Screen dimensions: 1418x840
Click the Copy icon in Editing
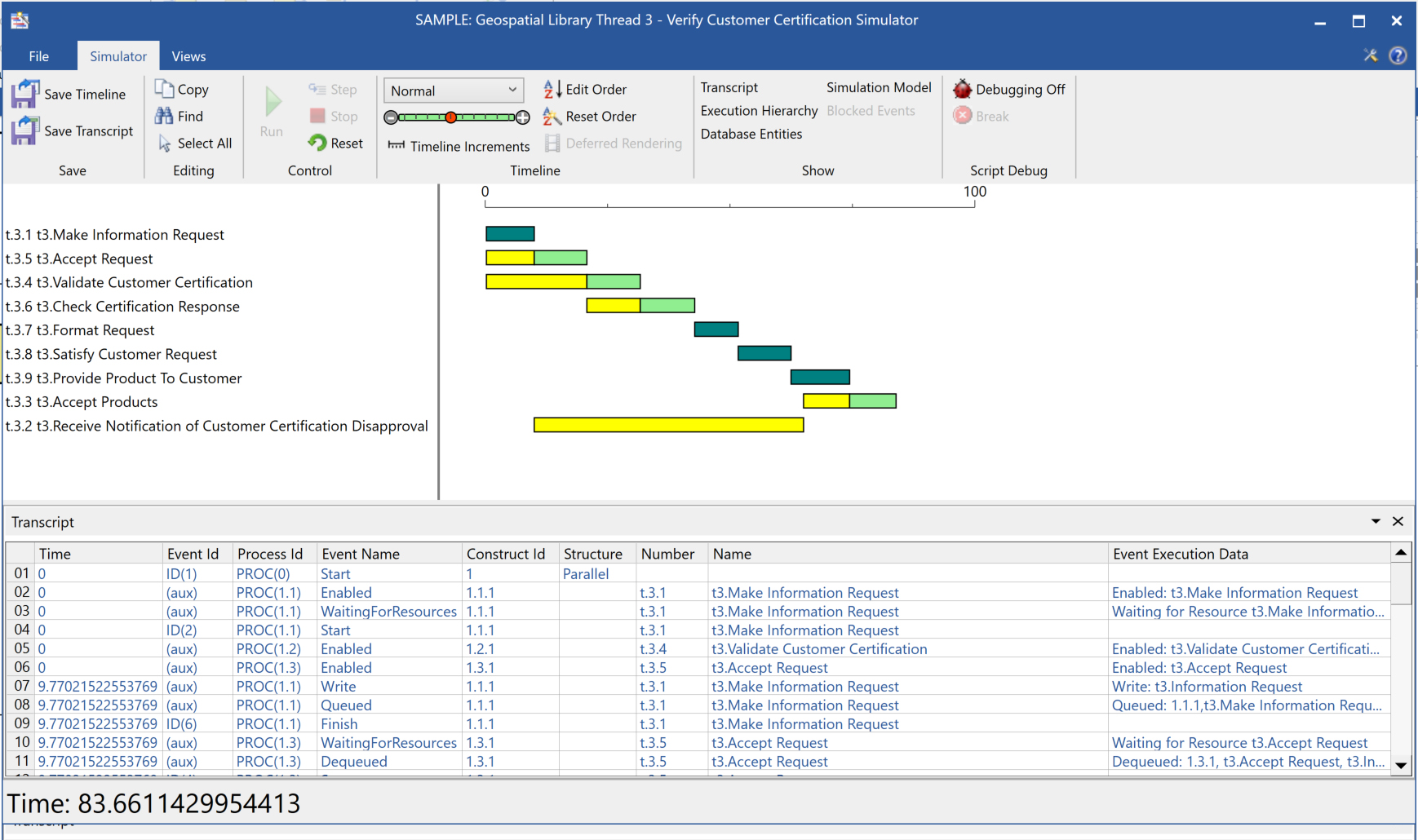point(164,89)
